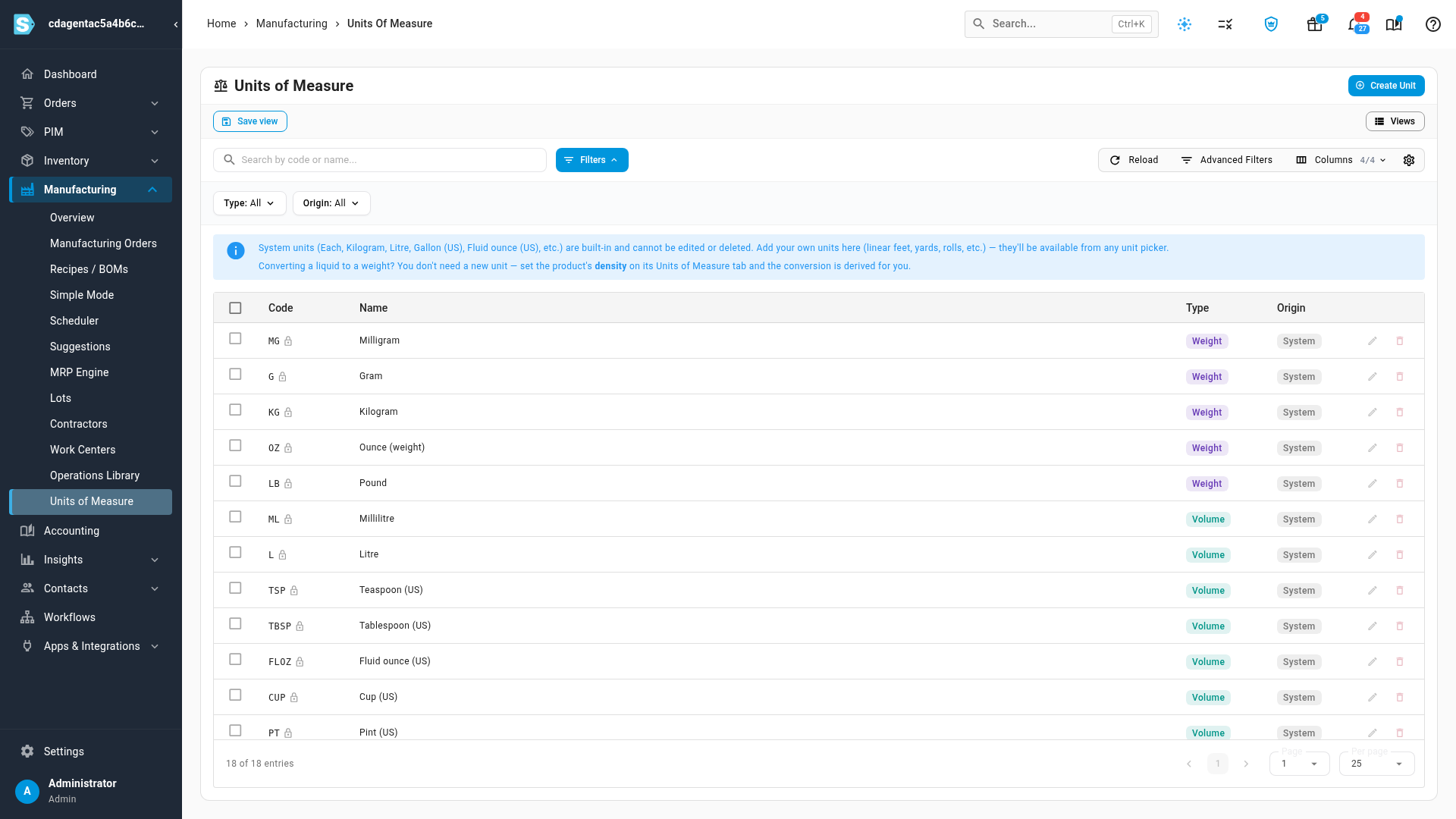Go to MRP Engine in sidebar
This screenshot has height=819, width=1456.
click(x=79, y=372)
